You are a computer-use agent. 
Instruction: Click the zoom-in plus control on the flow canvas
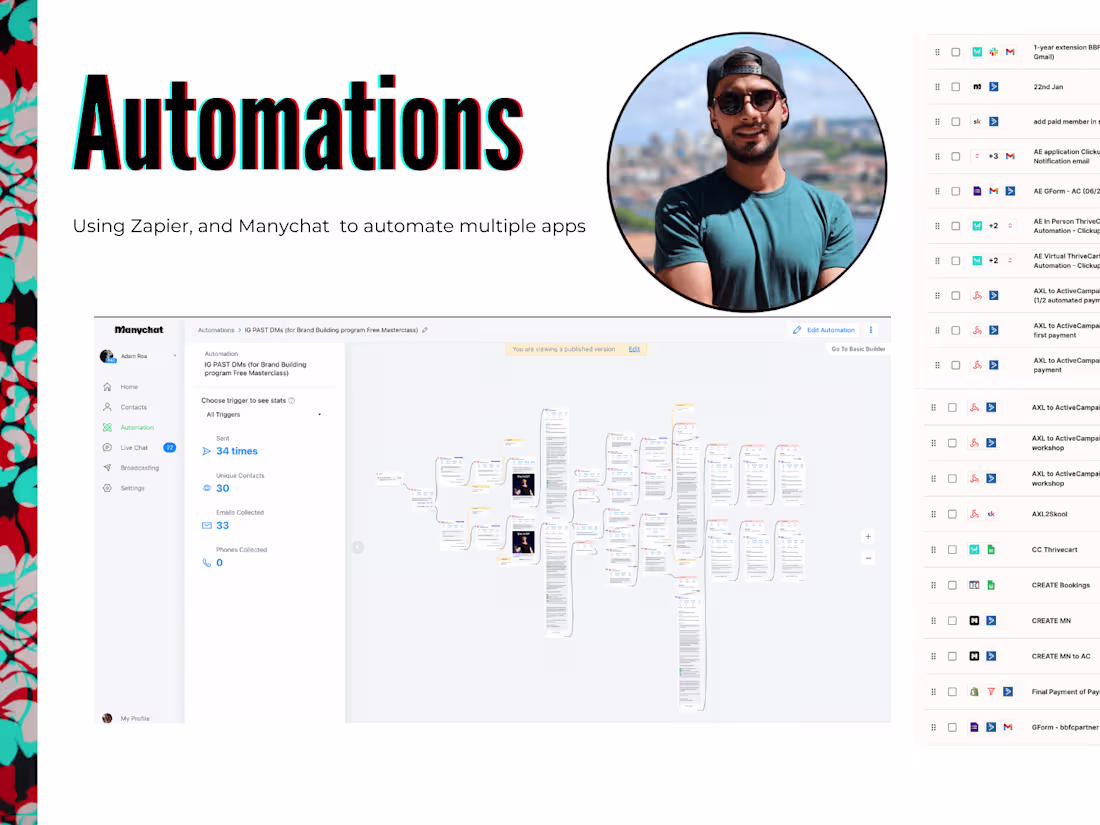pos(868,536)
